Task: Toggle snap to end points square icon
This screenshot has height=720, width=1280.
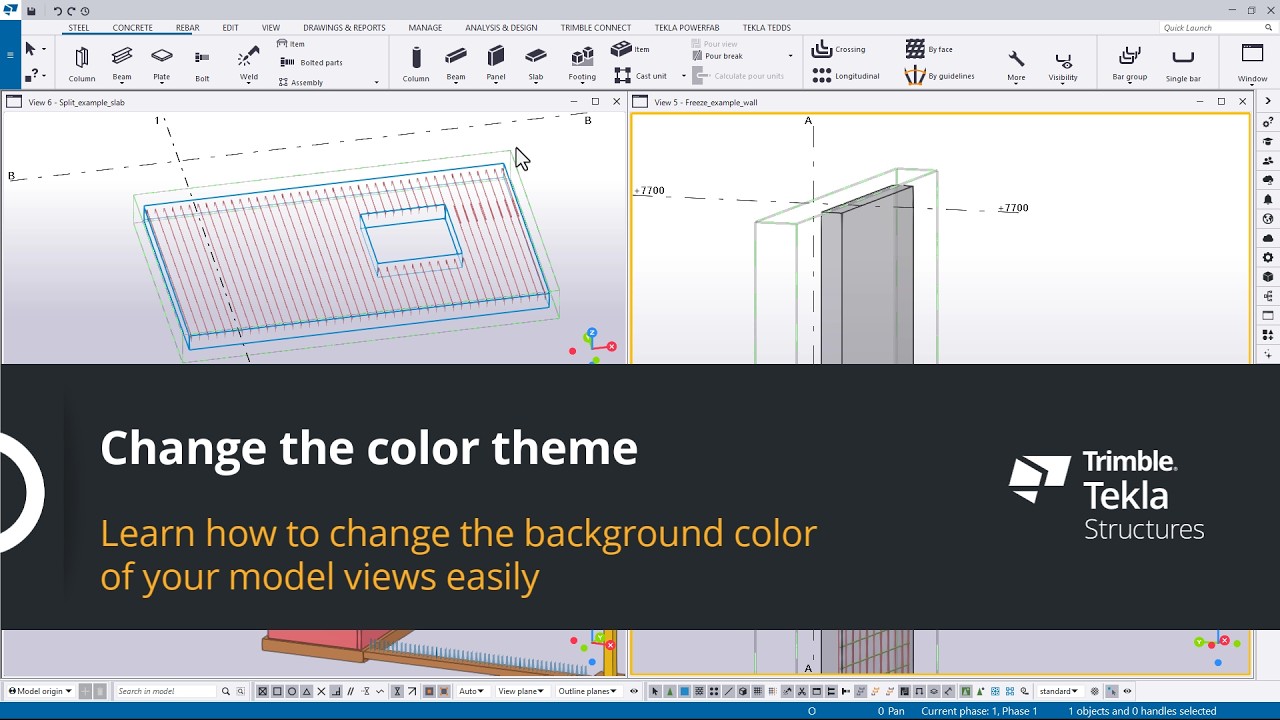Action: pos(277,691)
